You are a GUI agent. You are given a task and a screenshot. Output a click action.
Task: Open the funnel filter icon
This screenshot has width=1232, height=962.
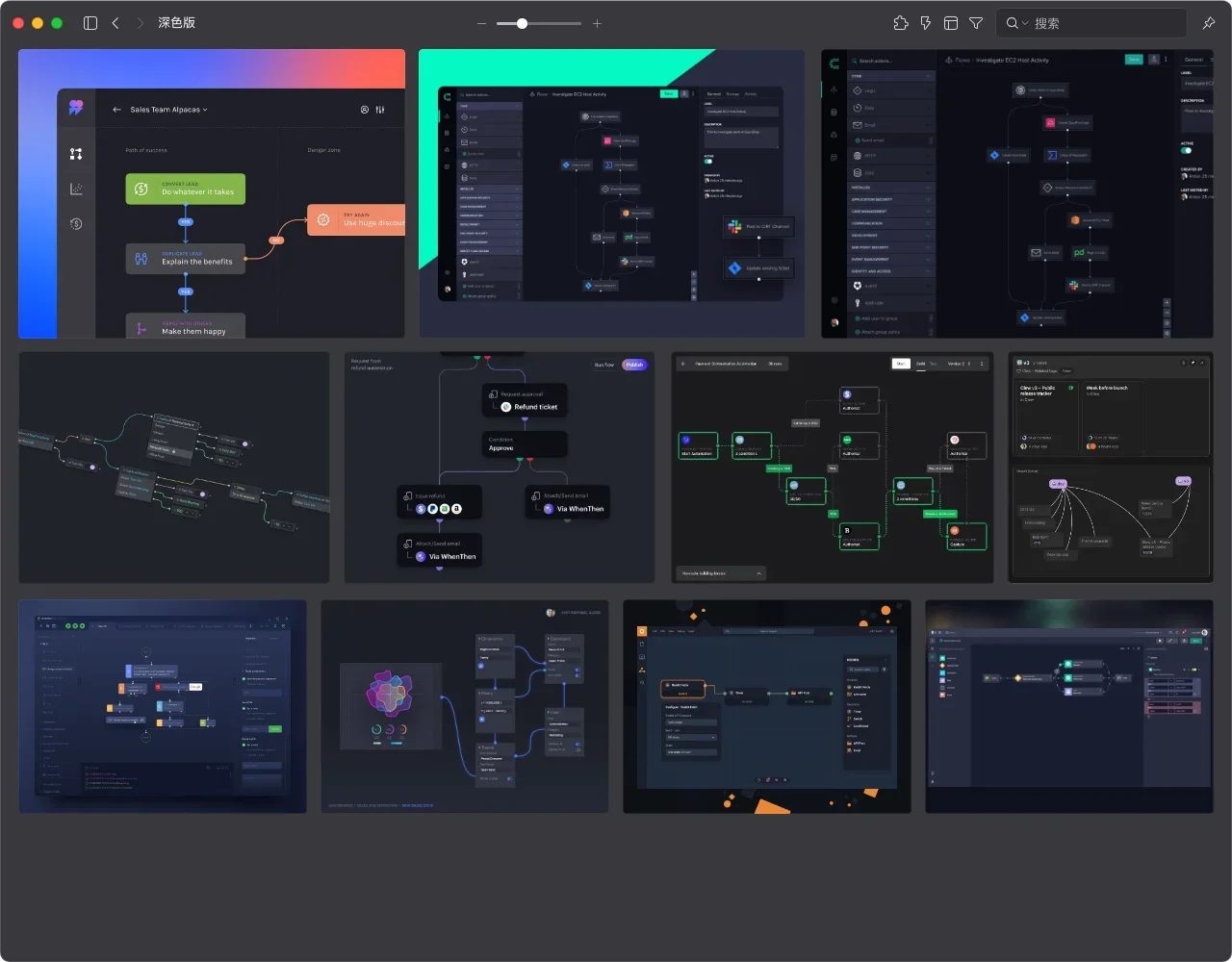point(976,23)
